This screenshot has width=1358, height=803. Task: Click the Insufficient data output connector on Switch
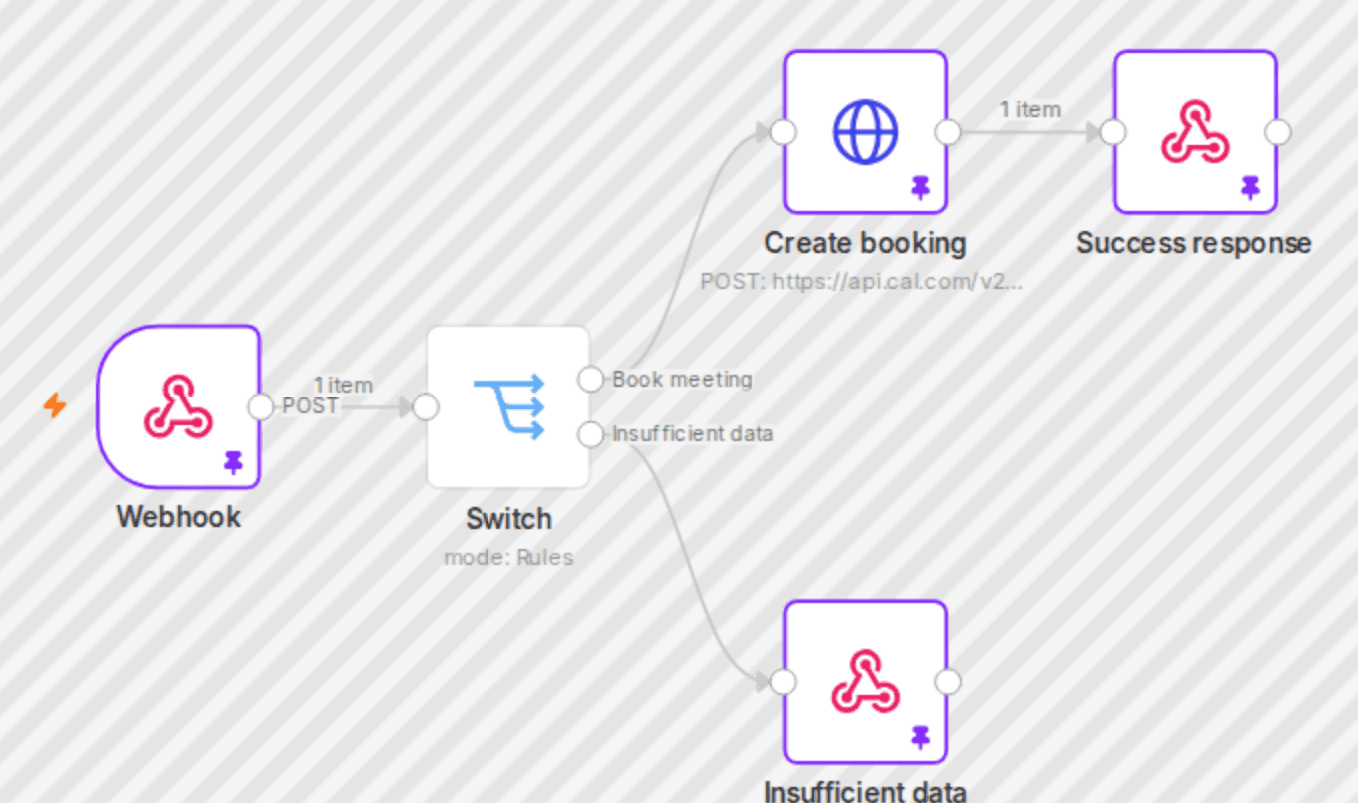point(591,434)
